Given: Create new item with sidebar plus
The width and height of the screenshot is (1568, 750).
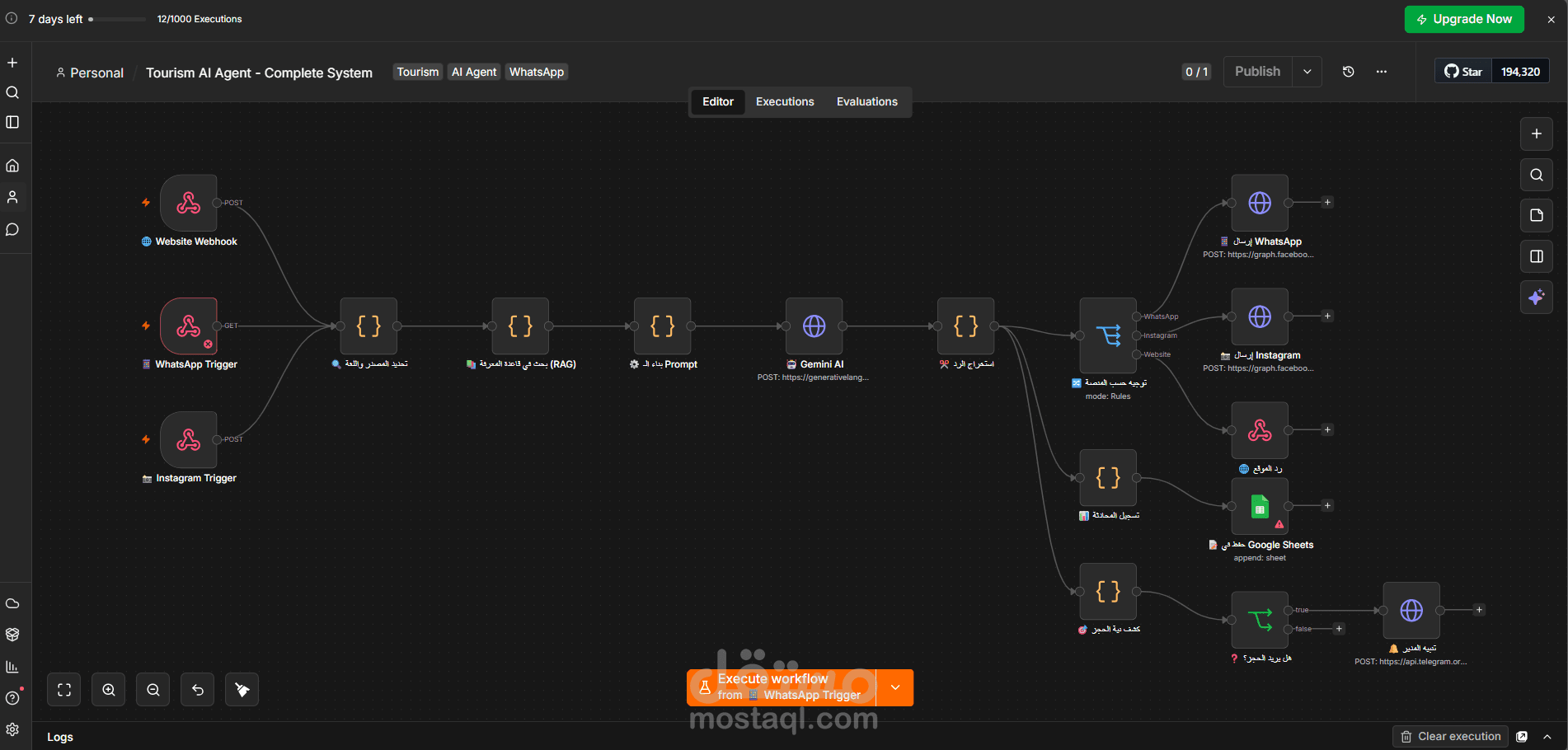Looking at the screenshot, I should coord(12,63).
